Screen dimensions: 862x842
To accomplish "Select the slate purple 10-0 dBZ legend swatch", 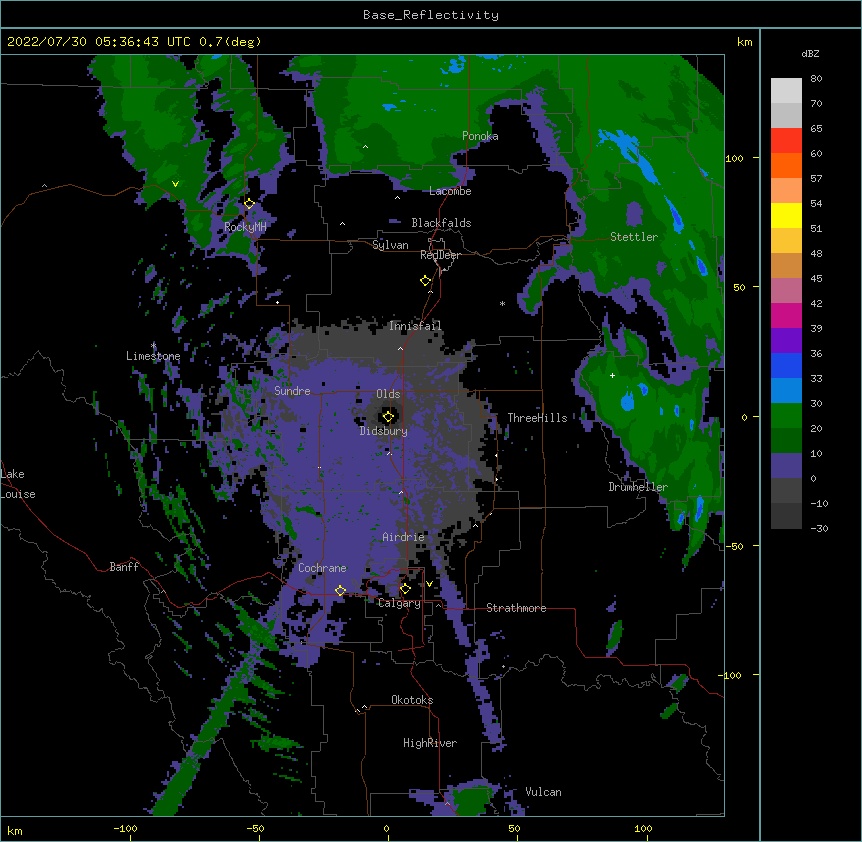I will pyautogui.click(x=786, y=466).
